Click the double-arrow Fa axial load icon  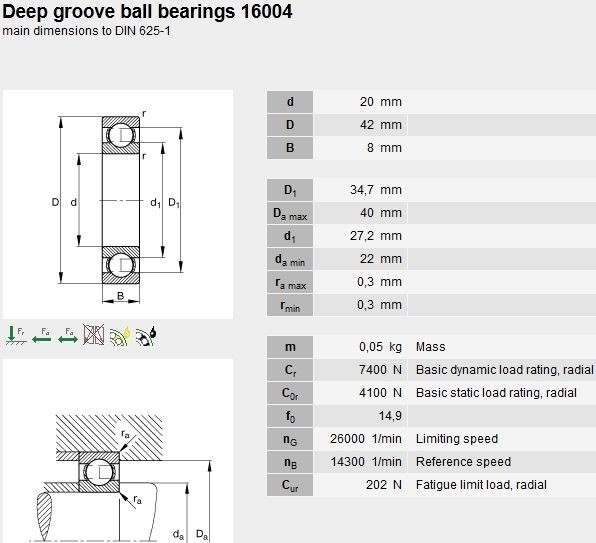(x=68, y=336)
